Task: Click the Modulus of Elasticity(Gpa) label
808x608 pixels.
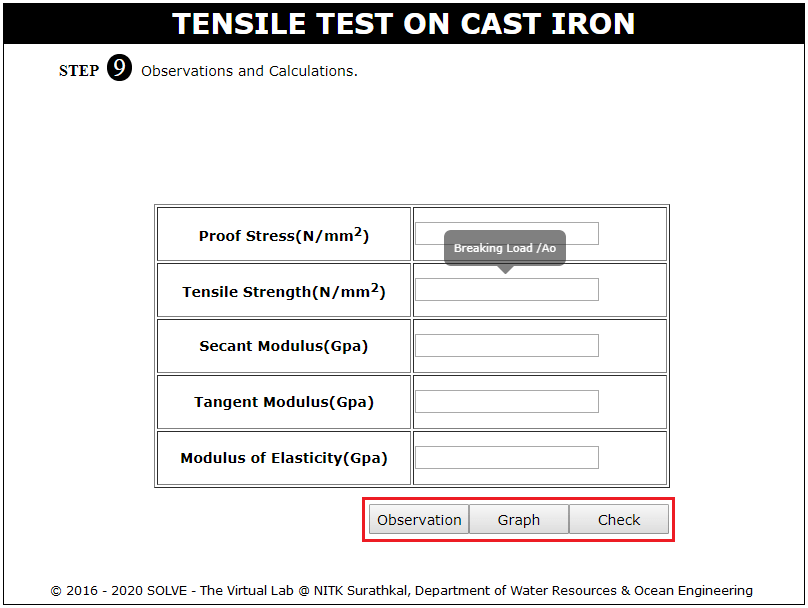Action: click(x=284, y=458)
